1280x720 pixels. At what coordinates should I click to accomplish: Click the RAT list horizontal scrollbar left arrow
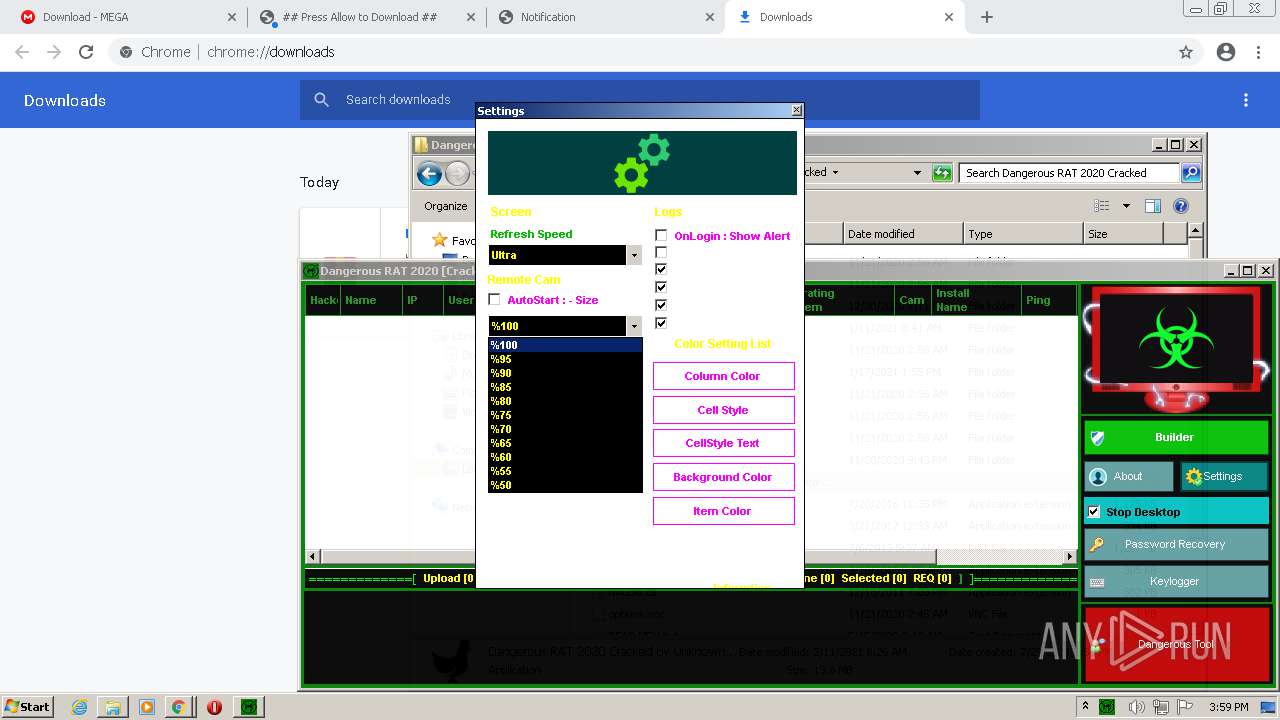click(x=313, y=556)
